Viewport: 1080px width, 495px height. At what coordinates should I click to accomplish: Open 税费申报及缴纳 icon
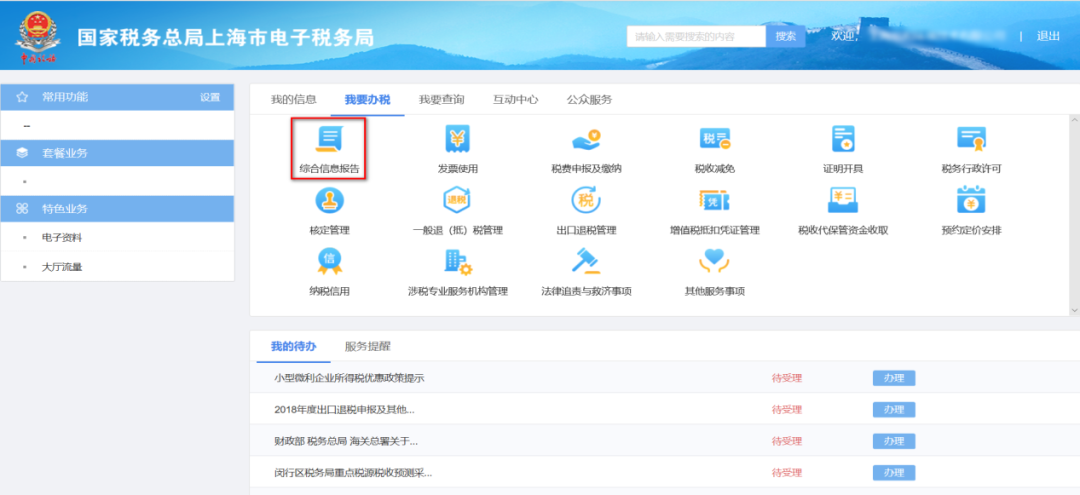[586, 140]
